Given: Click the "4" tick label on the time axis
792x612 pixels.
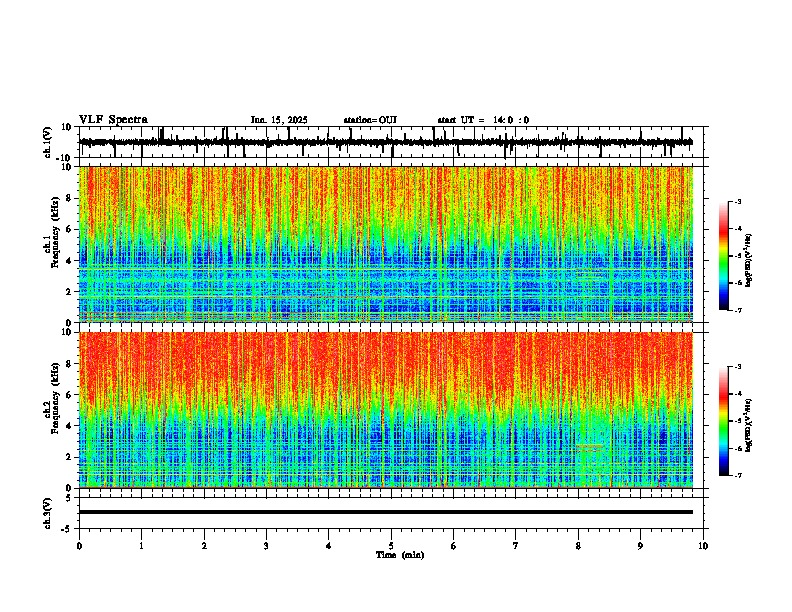Looking at the screenshot, I should click(x=329, y=546).
